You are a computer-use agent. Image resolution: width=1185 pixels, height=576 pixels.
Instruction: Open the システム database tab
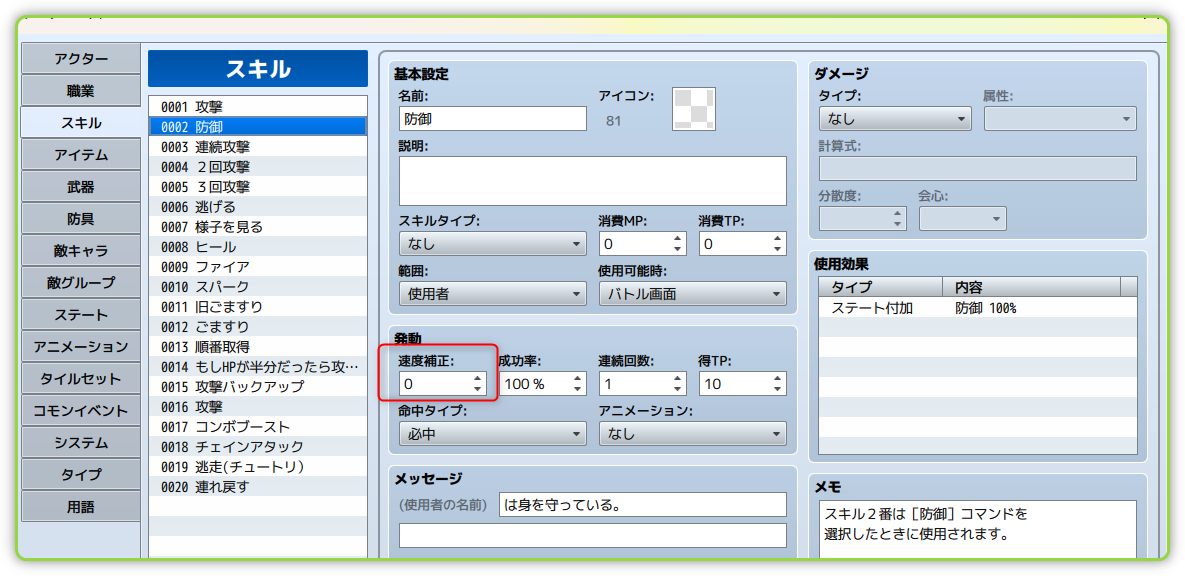(81, 443)
